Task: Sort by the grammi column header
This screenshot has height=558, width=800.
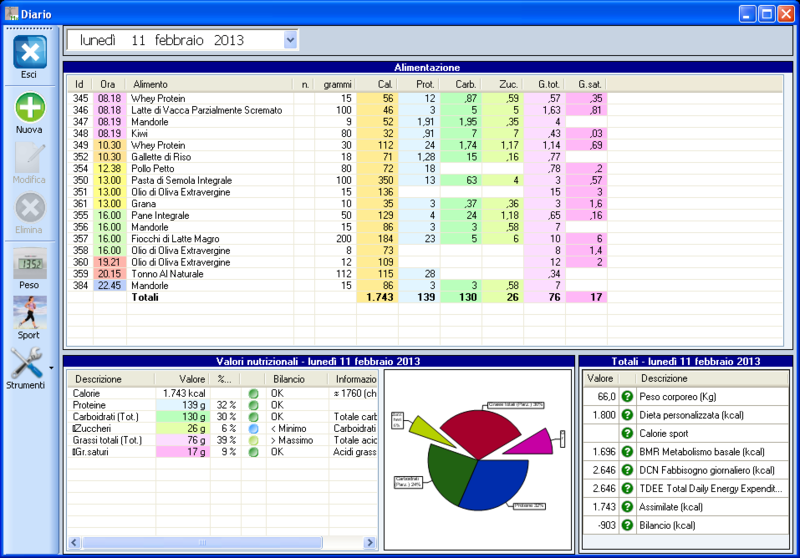Action: [x=335, y=84]
